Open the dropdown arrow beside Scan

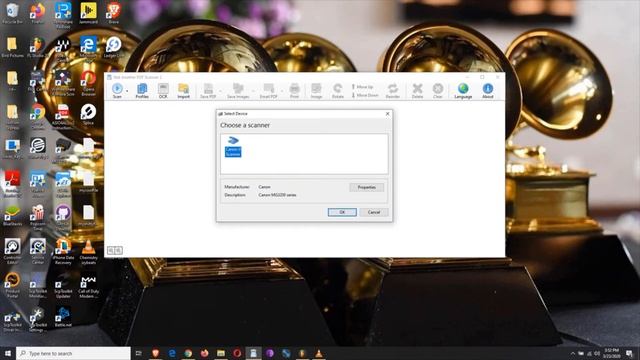pos(127,91)
